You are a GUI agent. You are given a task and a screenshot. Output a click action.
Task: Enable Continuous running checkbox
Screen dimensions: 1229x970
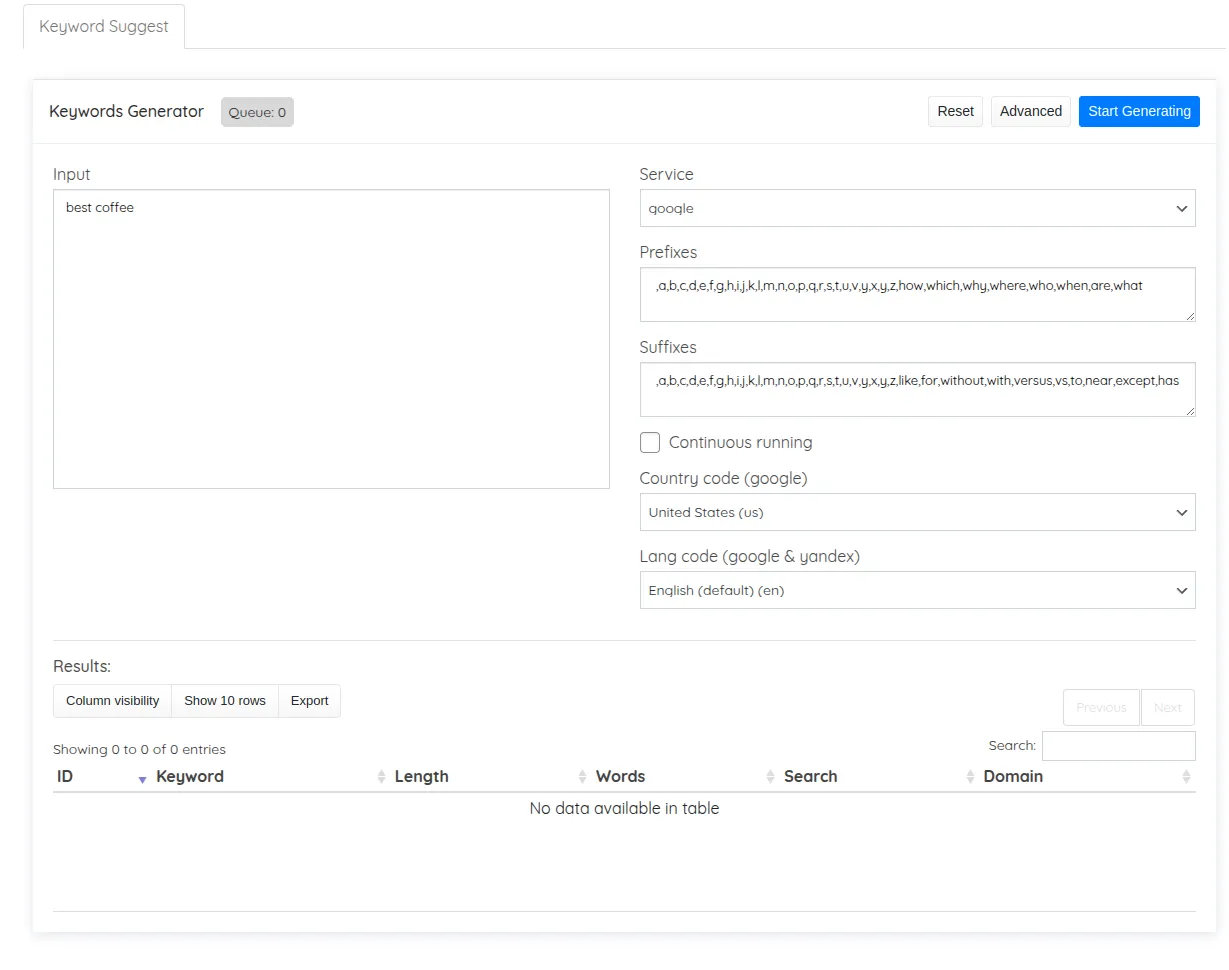tap(650, 443)
